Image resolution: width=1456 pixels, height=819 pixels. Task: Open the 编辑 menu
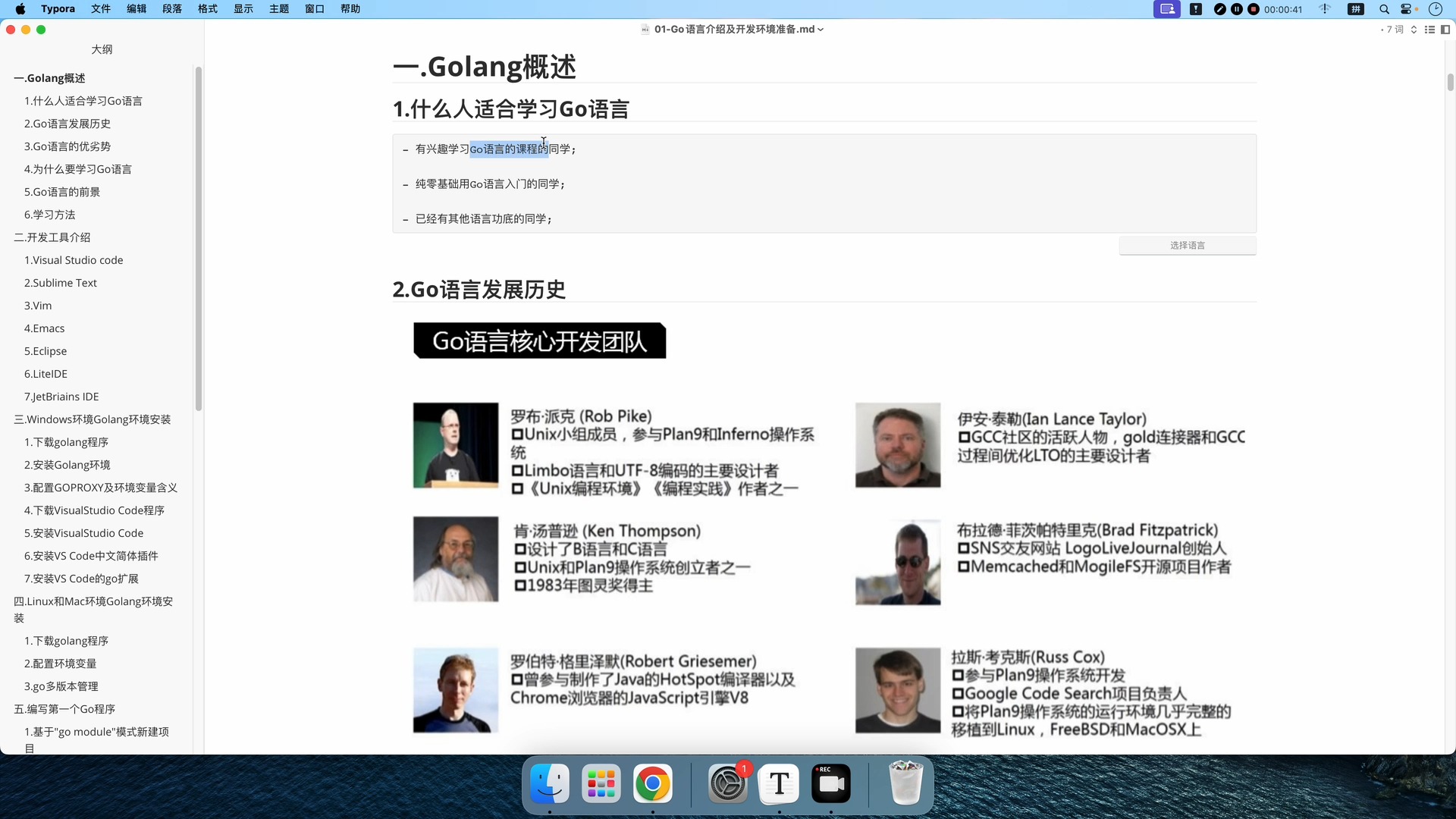[x=136, y=9]
